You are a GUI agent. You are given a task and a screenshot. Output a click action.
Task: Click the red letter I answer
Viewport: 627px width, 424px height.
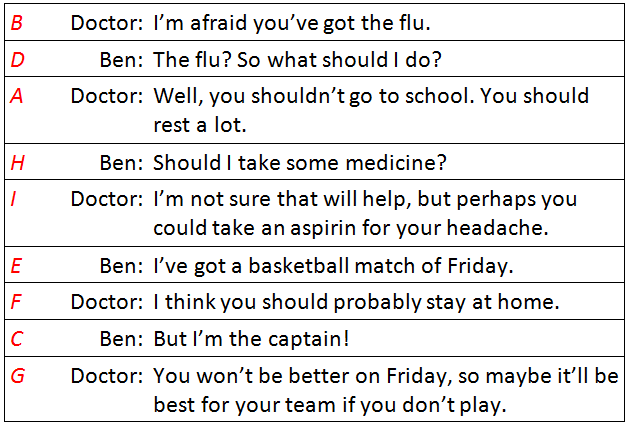pyautogui.click(x=14, y=199)
